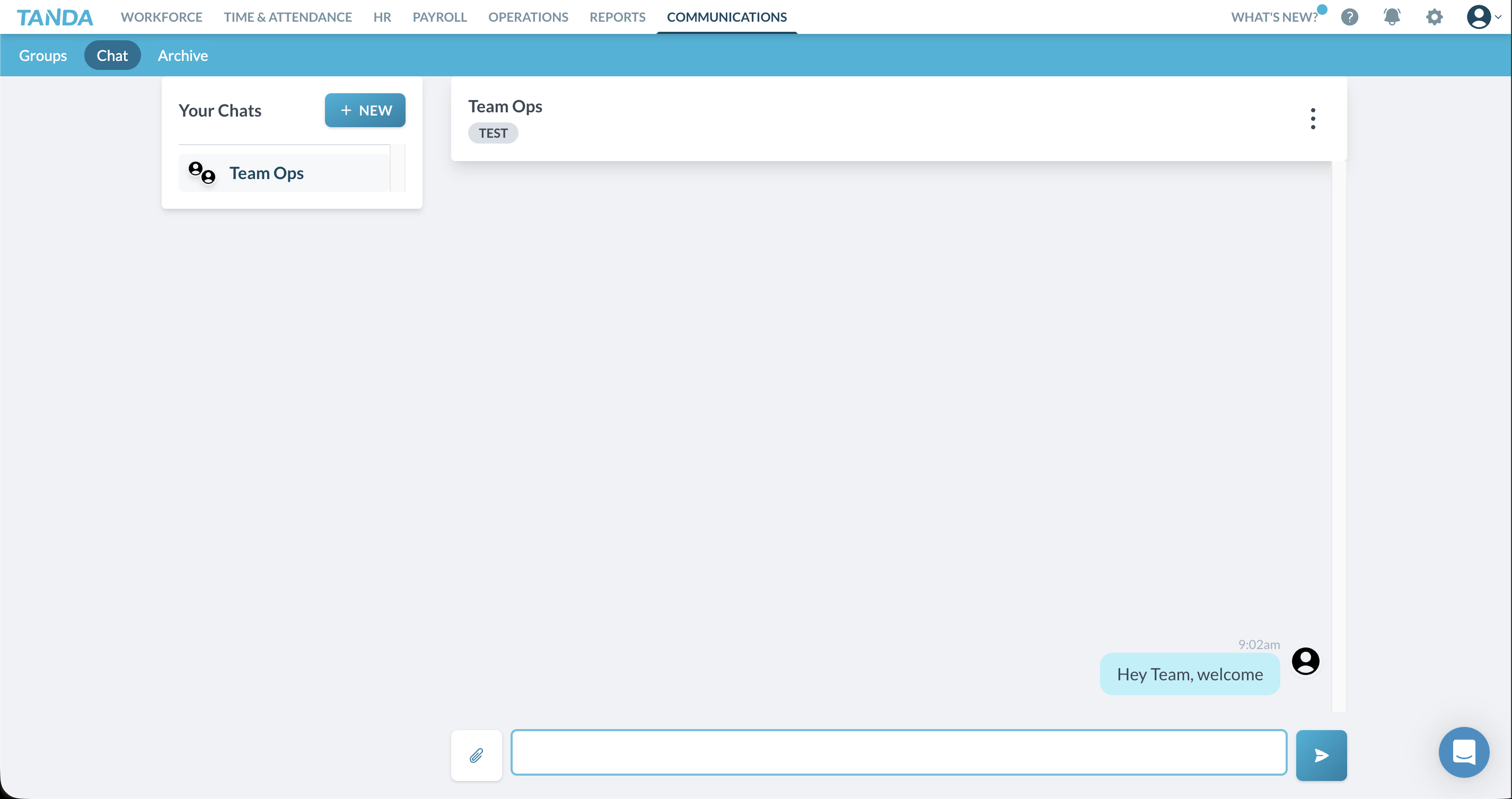Open the notifications bell
Viewport: 1512px width, 799px height.
point(1392,17)
